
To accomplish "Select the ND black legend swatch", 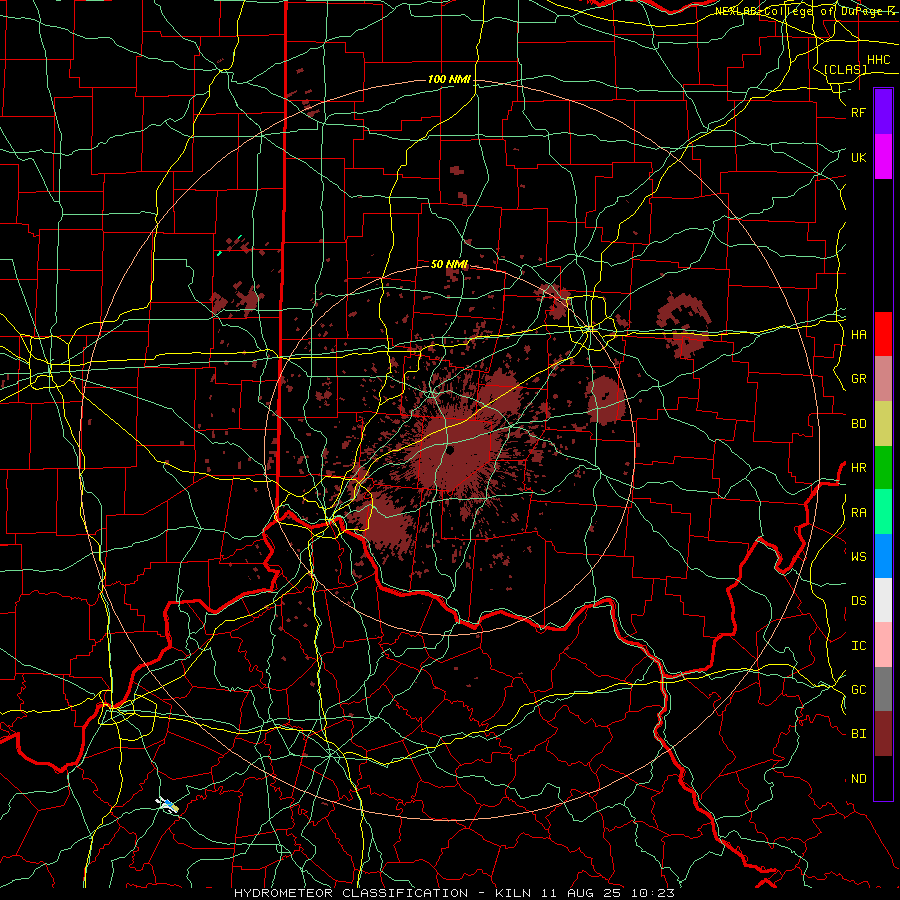I will pyautogui.click(x=883, y=778).
